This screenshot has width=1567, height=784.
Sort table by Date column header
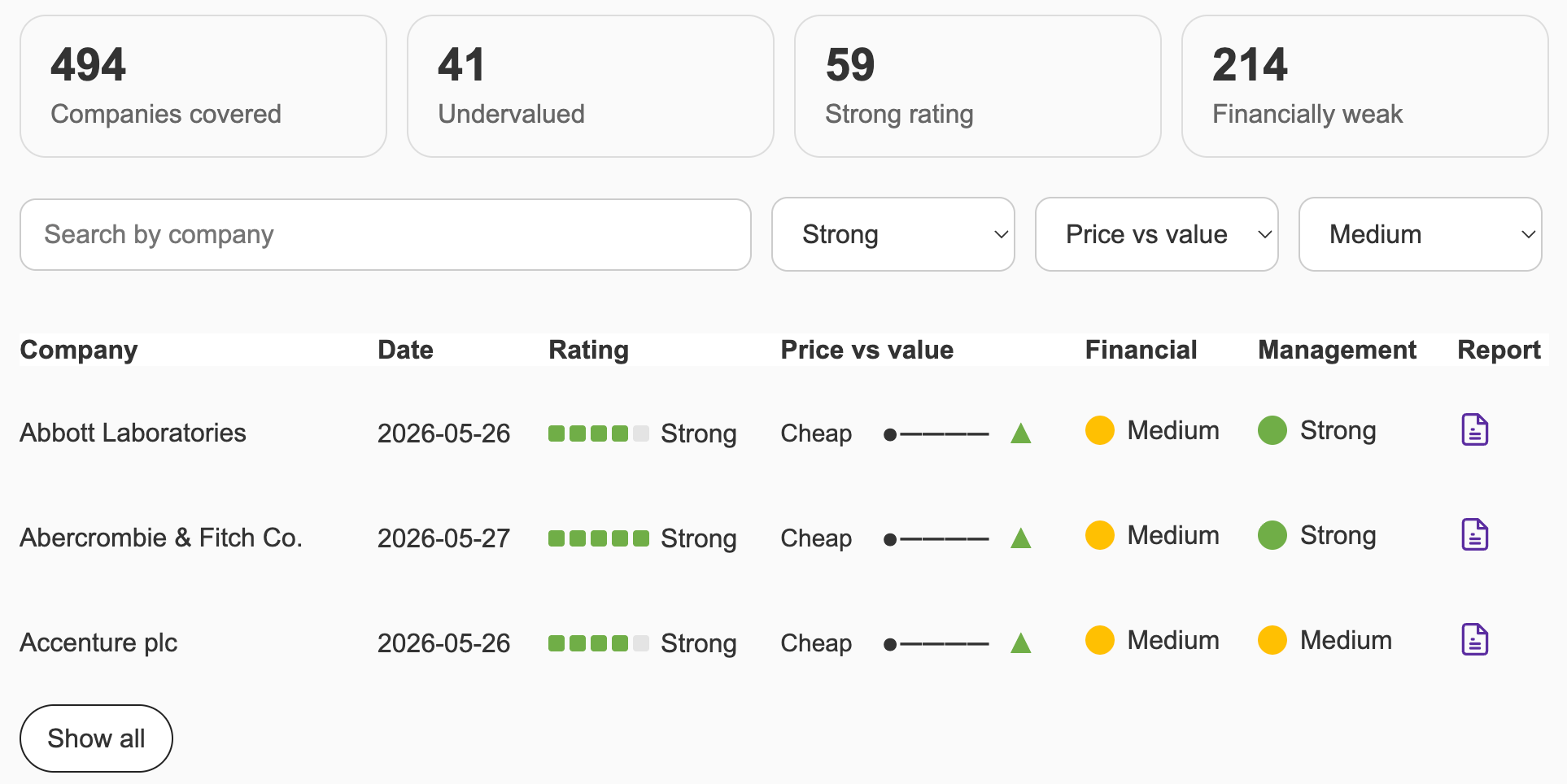[x=405, y=350]
